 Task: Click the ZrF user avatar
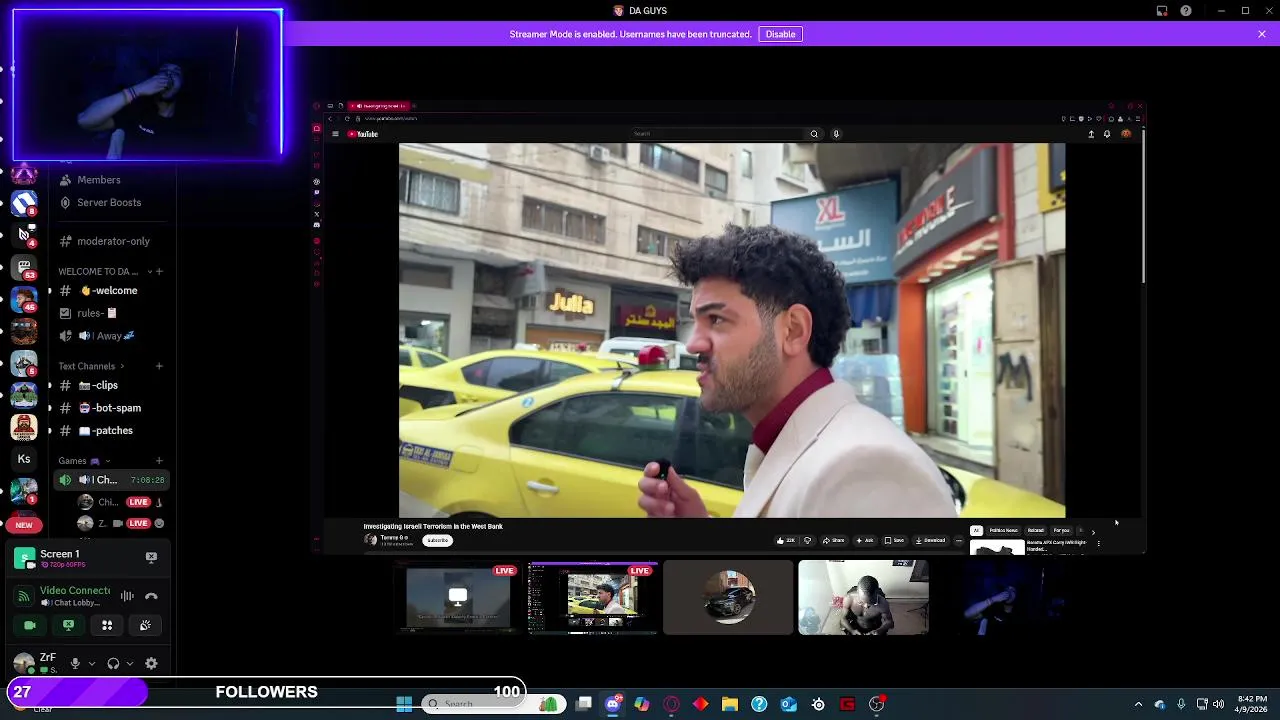23,664
